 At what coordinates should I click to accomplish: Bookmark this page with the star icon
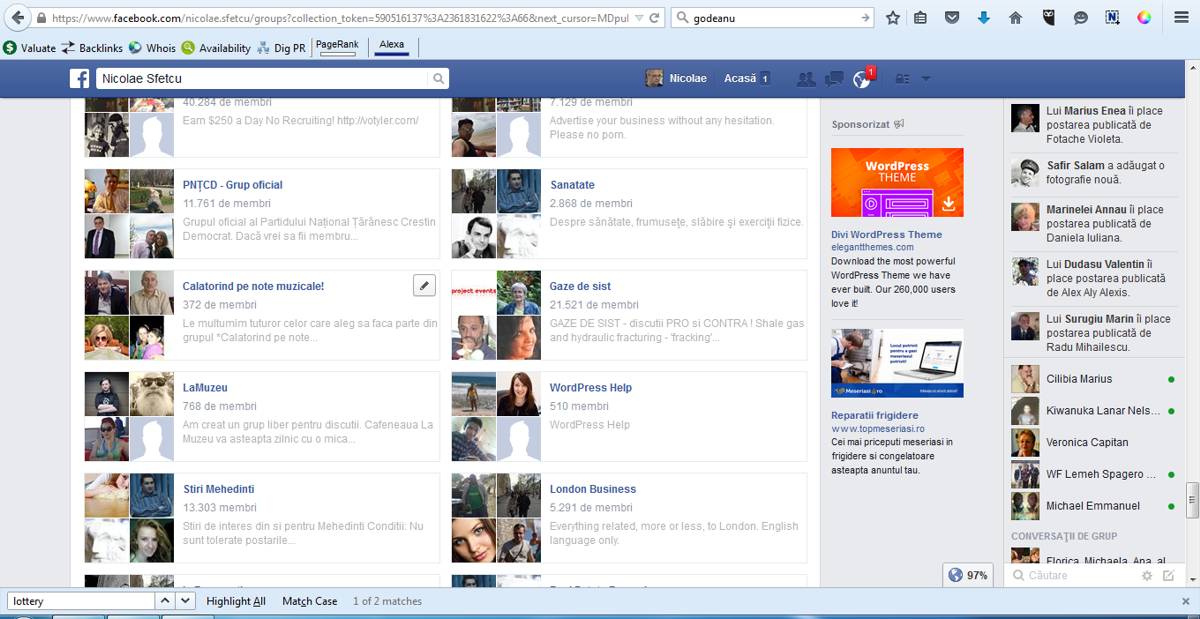[x=893, y=18]
